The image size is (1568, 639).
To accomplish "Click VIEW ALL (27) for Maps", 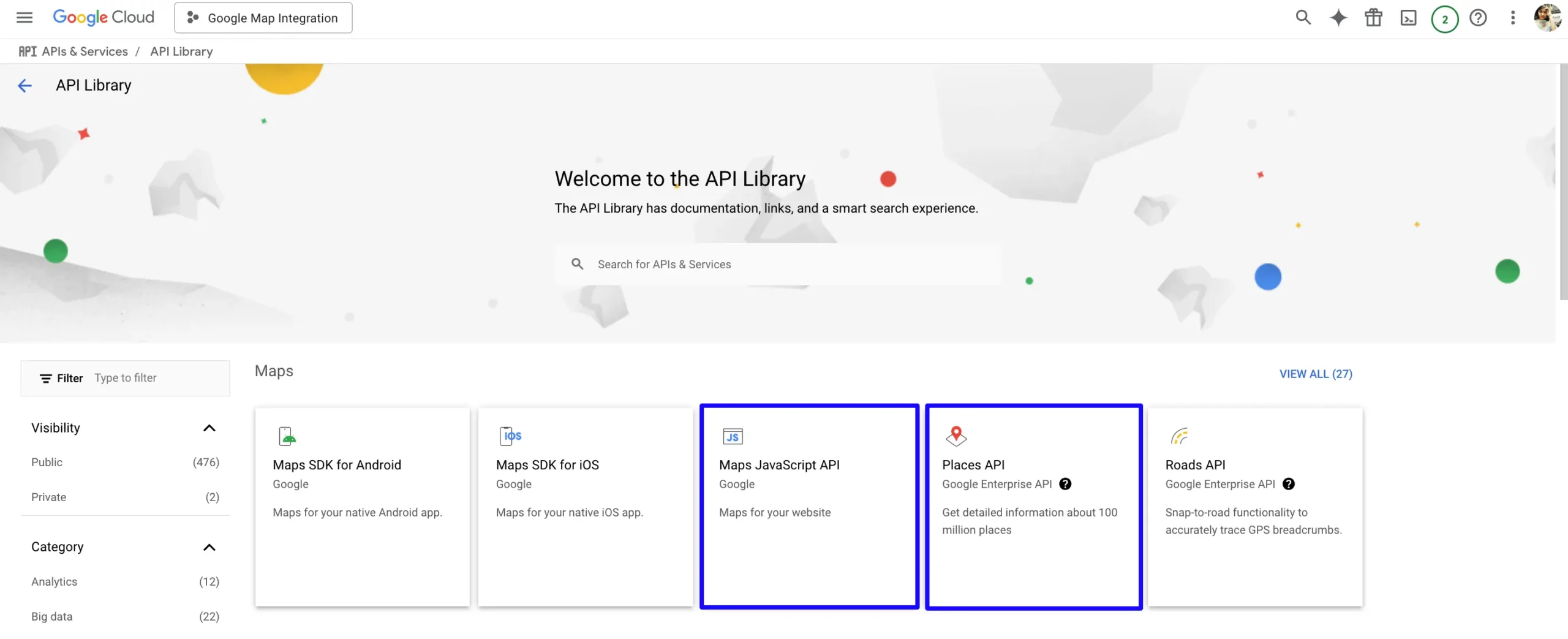I will click(1316, 374).
